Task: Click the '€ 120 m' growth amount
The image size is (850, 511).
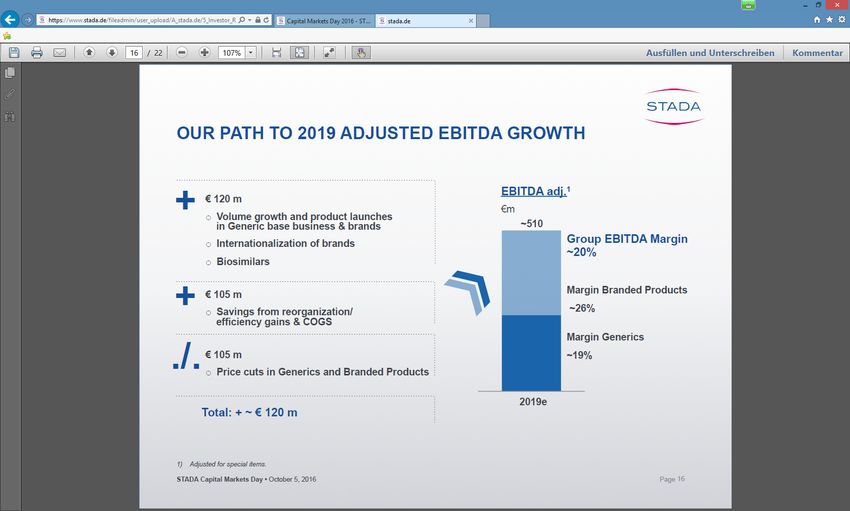Action: (x=223, y=199)
